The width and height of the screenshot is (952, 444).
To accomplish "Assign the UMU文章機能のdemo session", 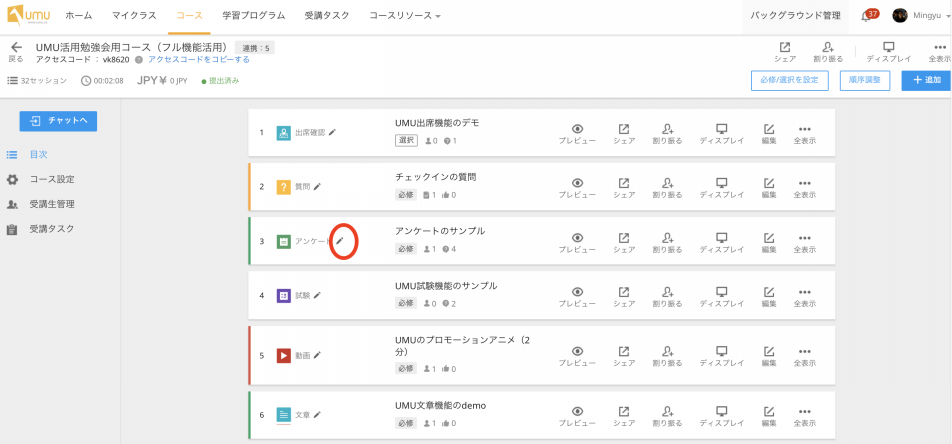I will (x=667, y=417).
